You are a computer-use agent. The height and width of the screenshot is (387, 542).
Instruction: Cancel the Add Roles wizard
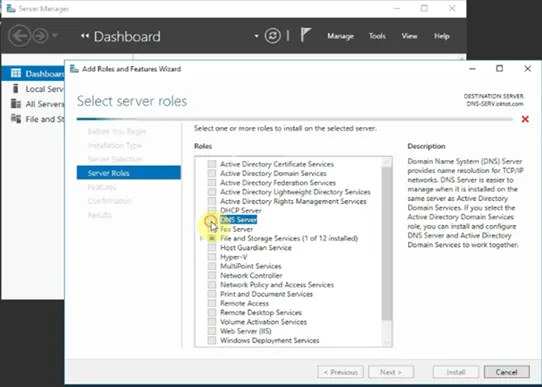[x=506, y=372]
